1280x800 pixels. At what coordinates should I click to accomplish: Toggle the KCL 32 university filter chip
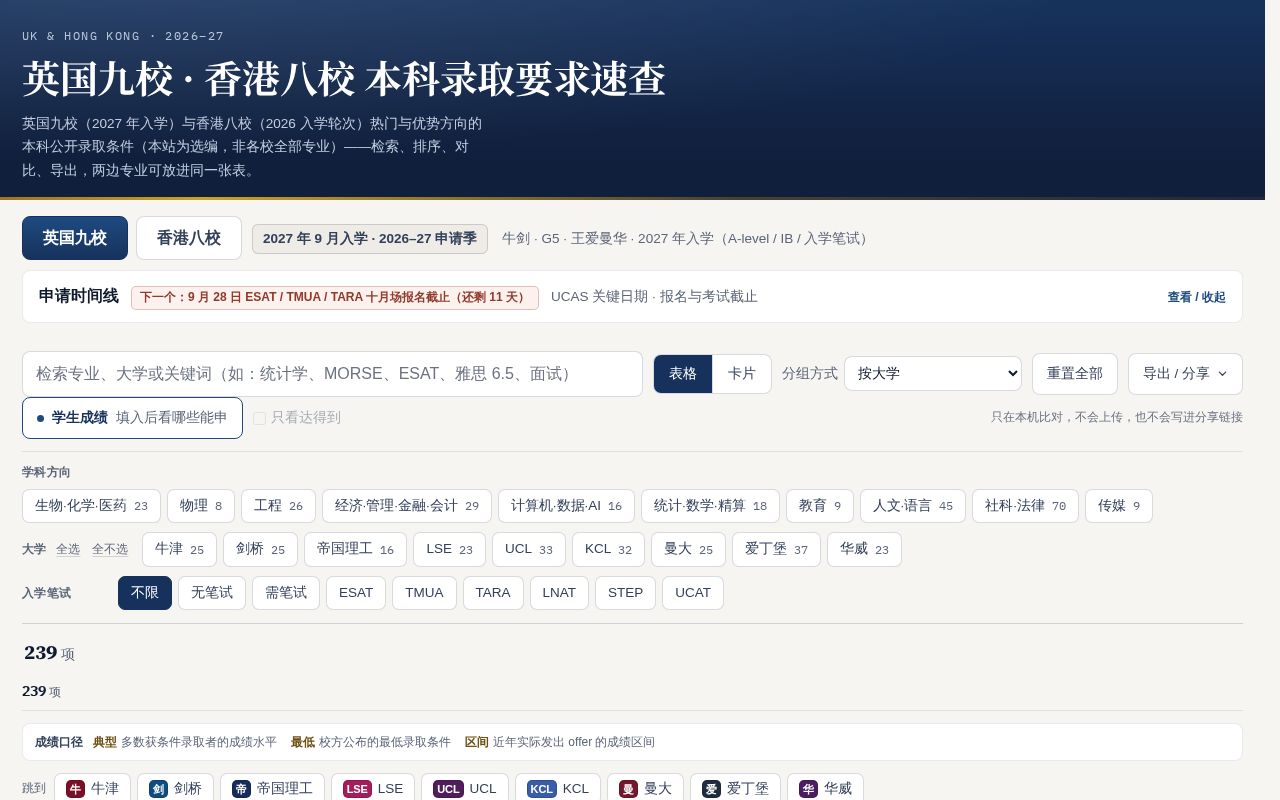(608, 549)
